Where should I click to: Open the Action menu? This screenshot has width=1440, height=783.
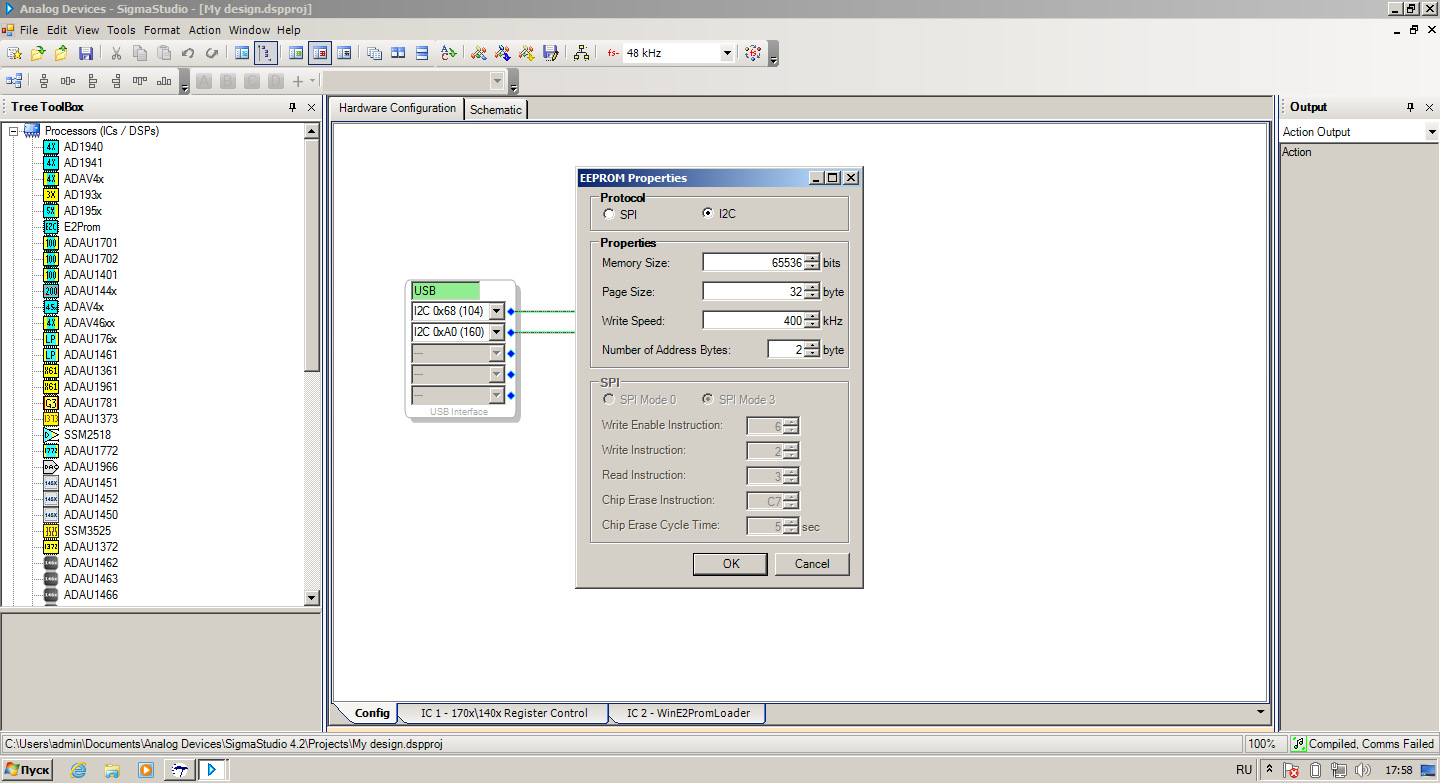205,30
